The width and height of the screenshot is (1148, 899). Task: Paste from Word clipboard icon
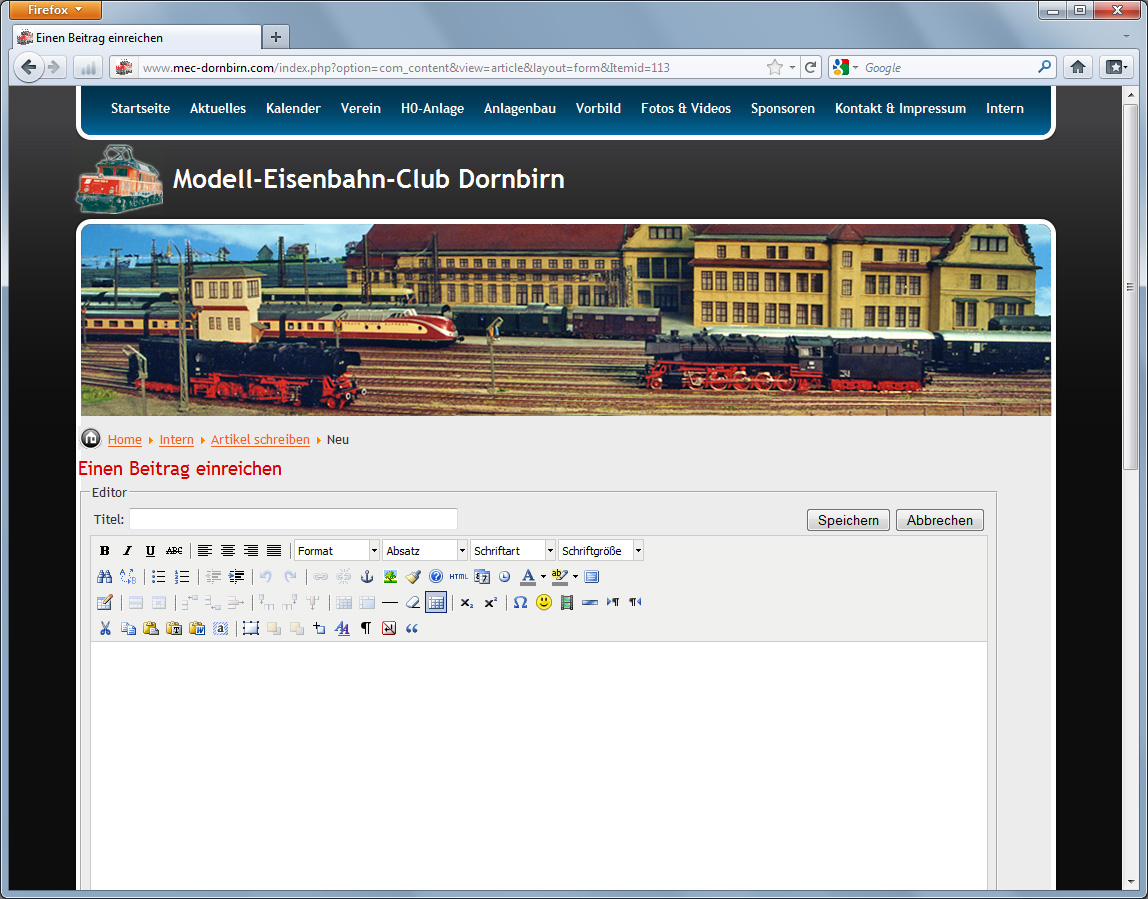pyautogui.click(x=197, y=628)
